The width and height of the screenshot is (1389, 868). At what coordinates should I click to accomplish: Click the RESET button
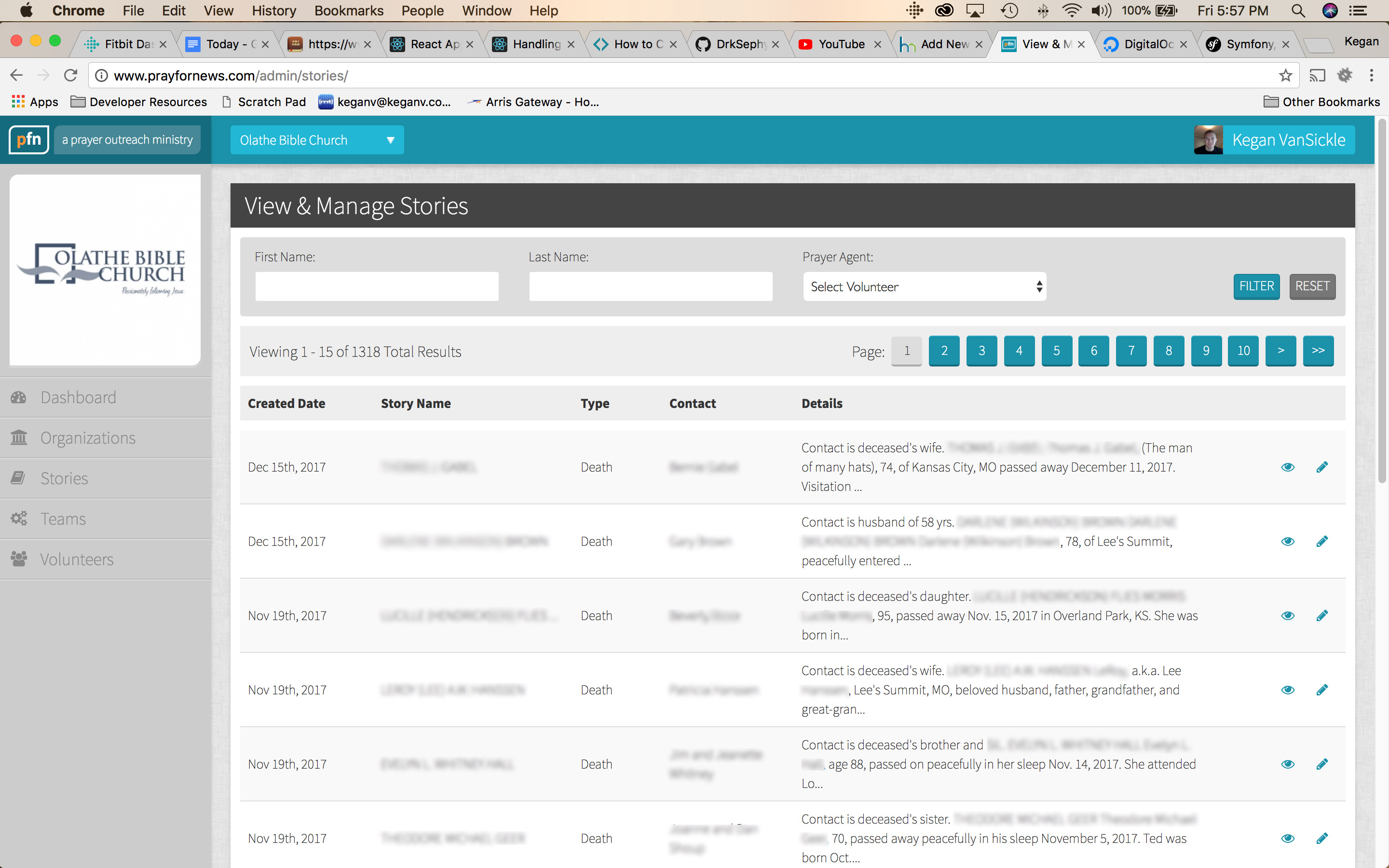coord(1312,286)
